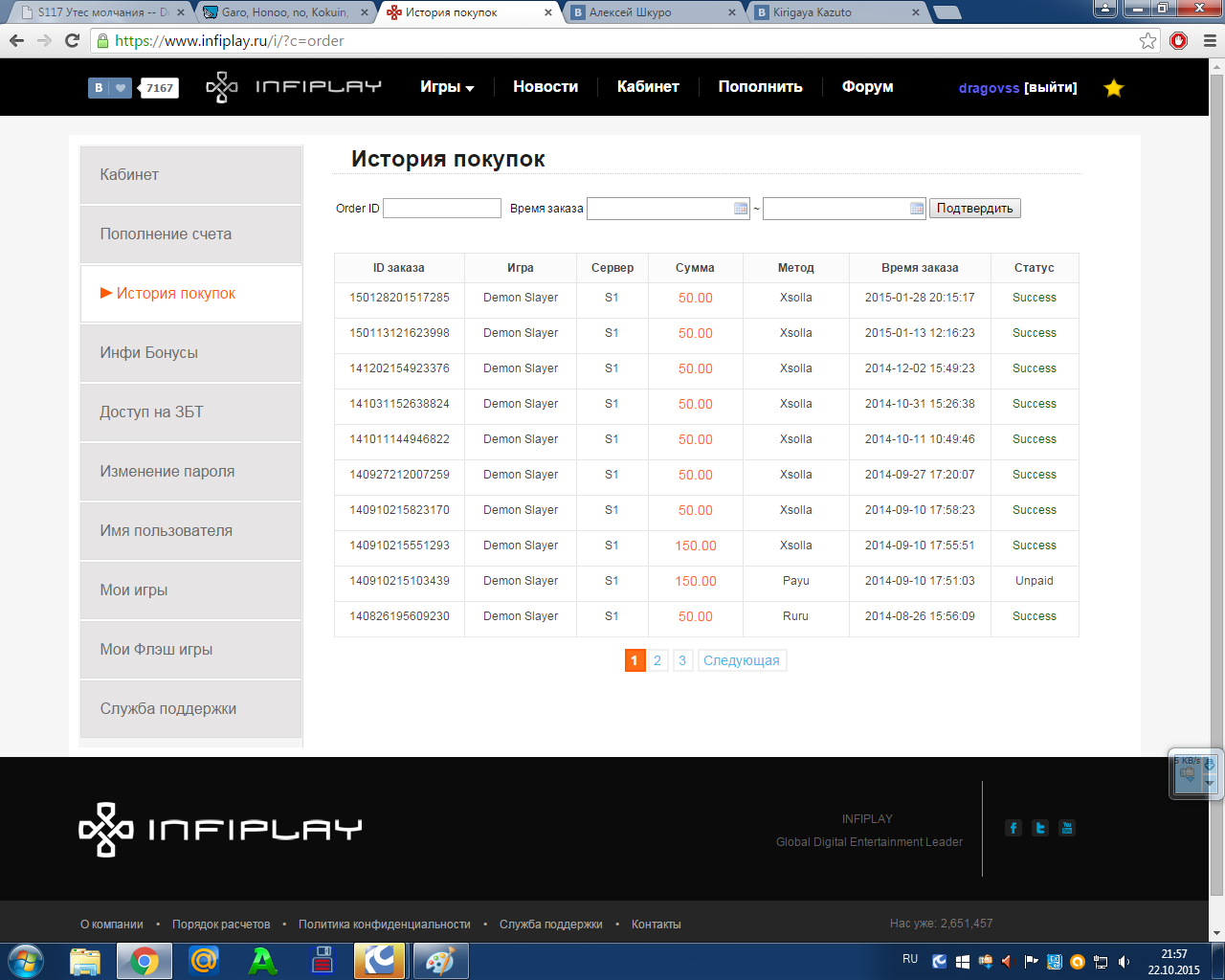Open Paint taskbar icon

(x=439, y=961)
